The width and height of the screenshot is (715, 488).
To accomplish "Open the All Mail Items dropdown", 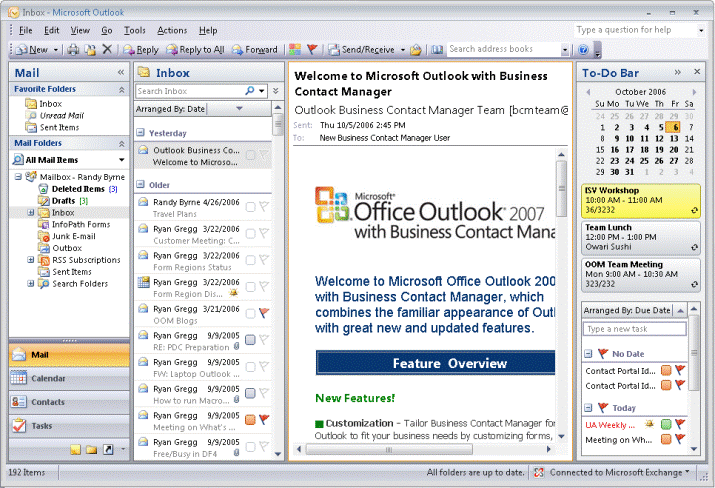I will pos(122,160).
